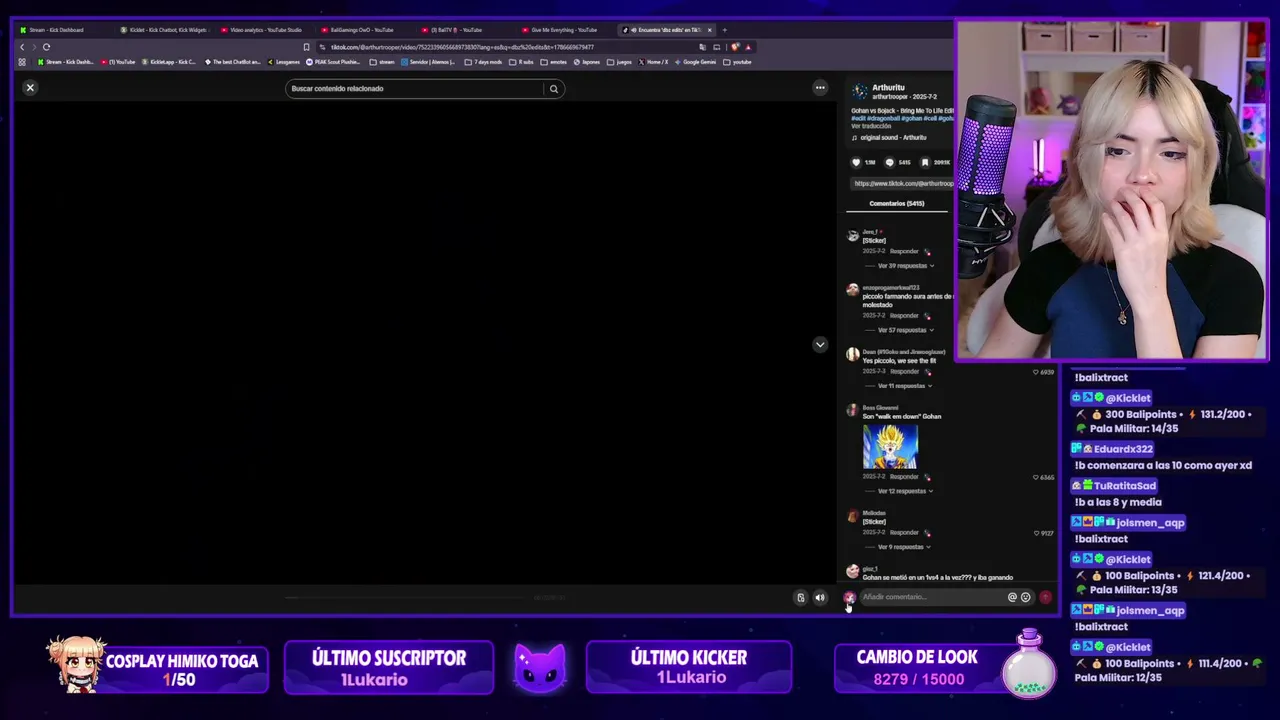Image resolution: width=1280 pixels, height=720 pixels.
Task: Open Google Gemini bookmark
Action: click(696, 62)
